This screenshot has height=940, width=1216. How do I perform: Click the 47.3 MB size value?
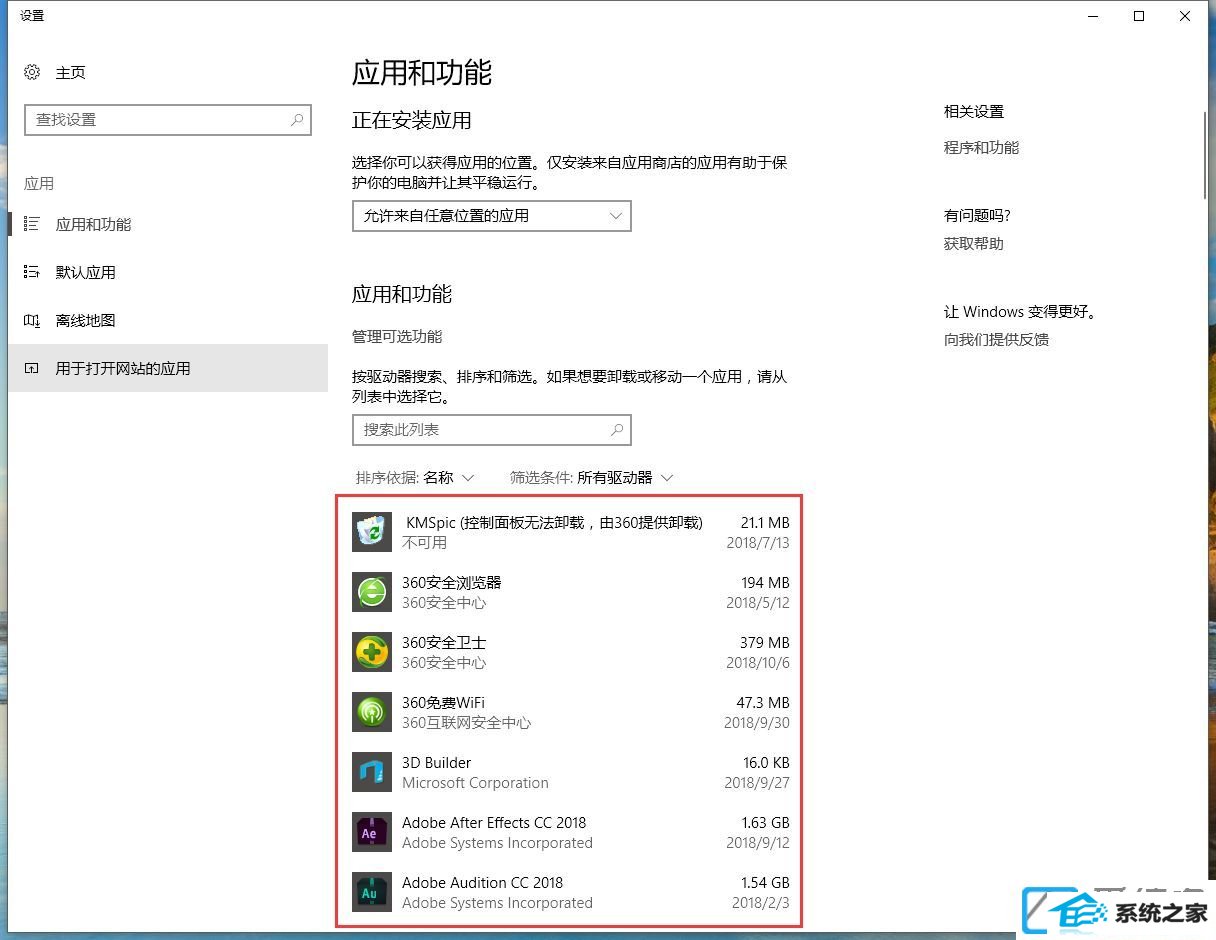[764, 703]
